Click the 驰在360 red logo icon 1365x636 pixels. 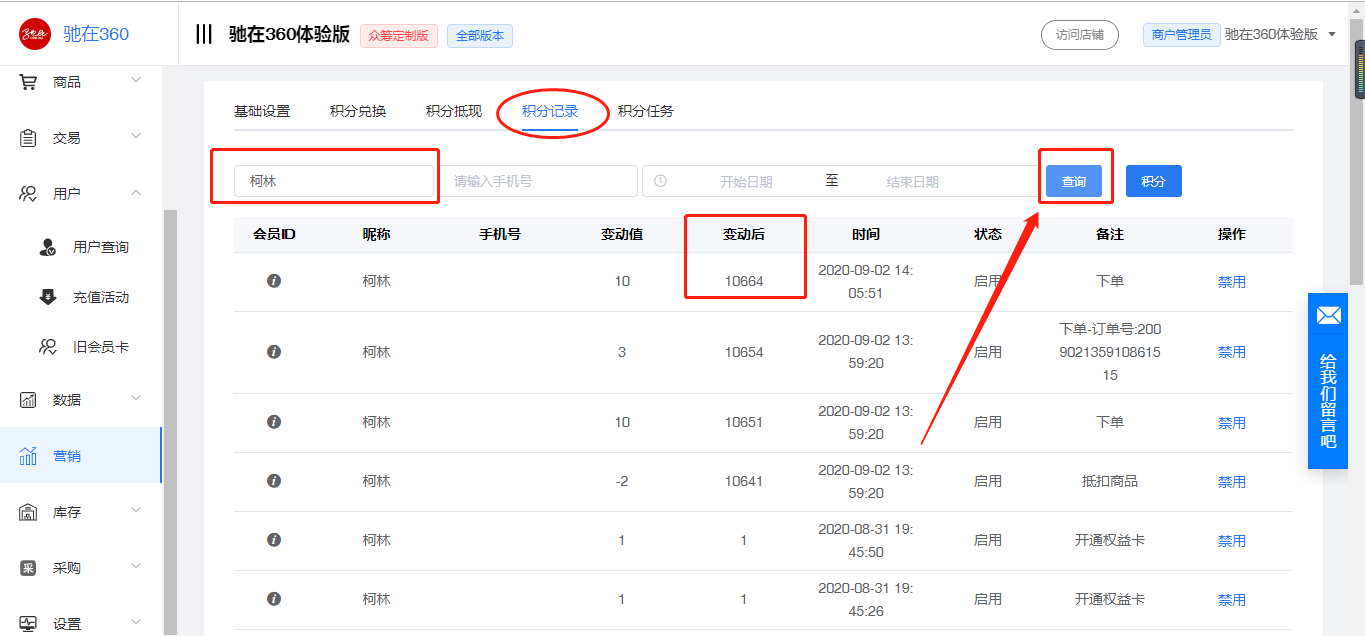click(35, 34)
